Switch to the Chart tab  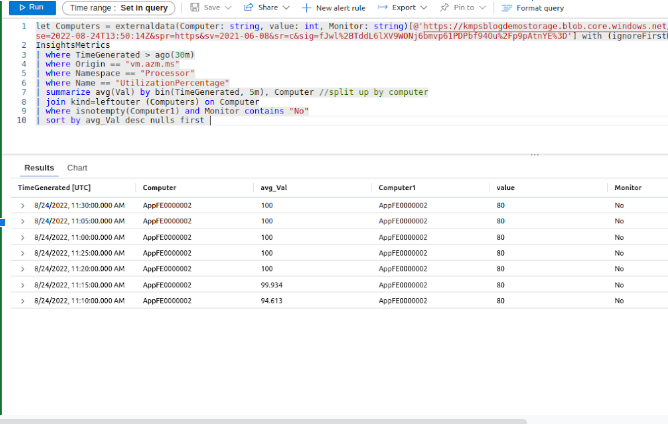click(77, 168)
